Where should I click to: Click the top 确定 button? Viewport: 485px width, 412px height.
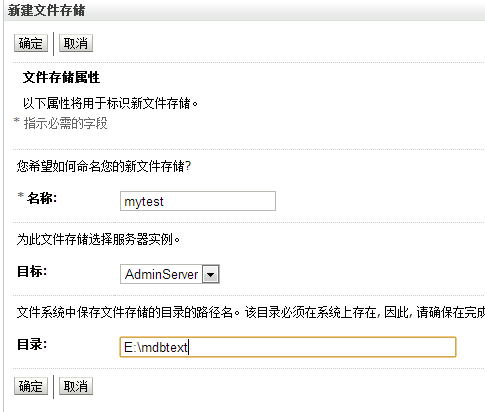[x=31, y=43]
